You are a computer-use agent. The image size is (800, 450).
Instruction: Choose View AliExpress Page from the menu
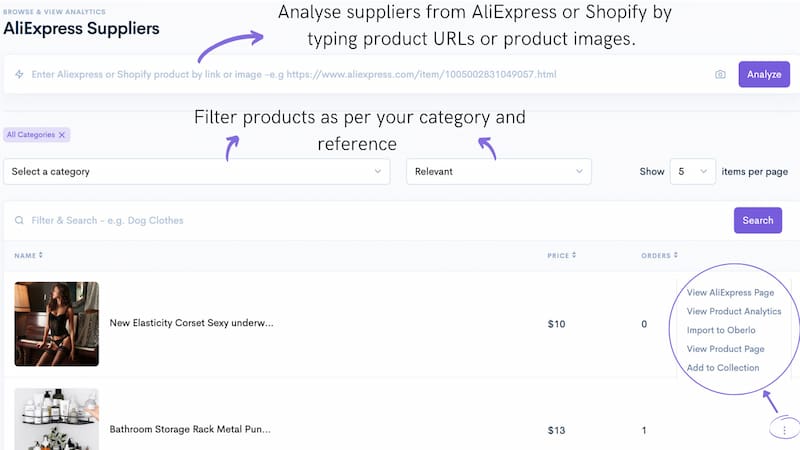[730, 293]
